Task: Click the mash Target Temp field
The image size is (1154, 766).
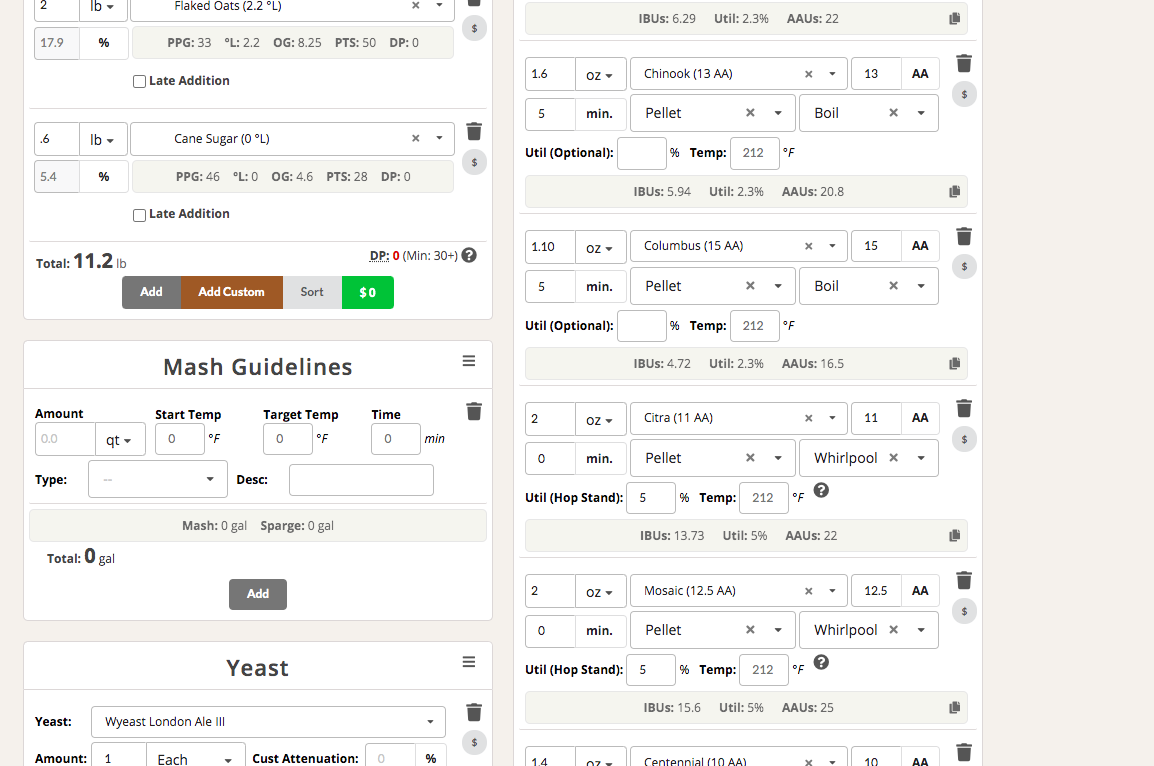Action: [288, 439]
